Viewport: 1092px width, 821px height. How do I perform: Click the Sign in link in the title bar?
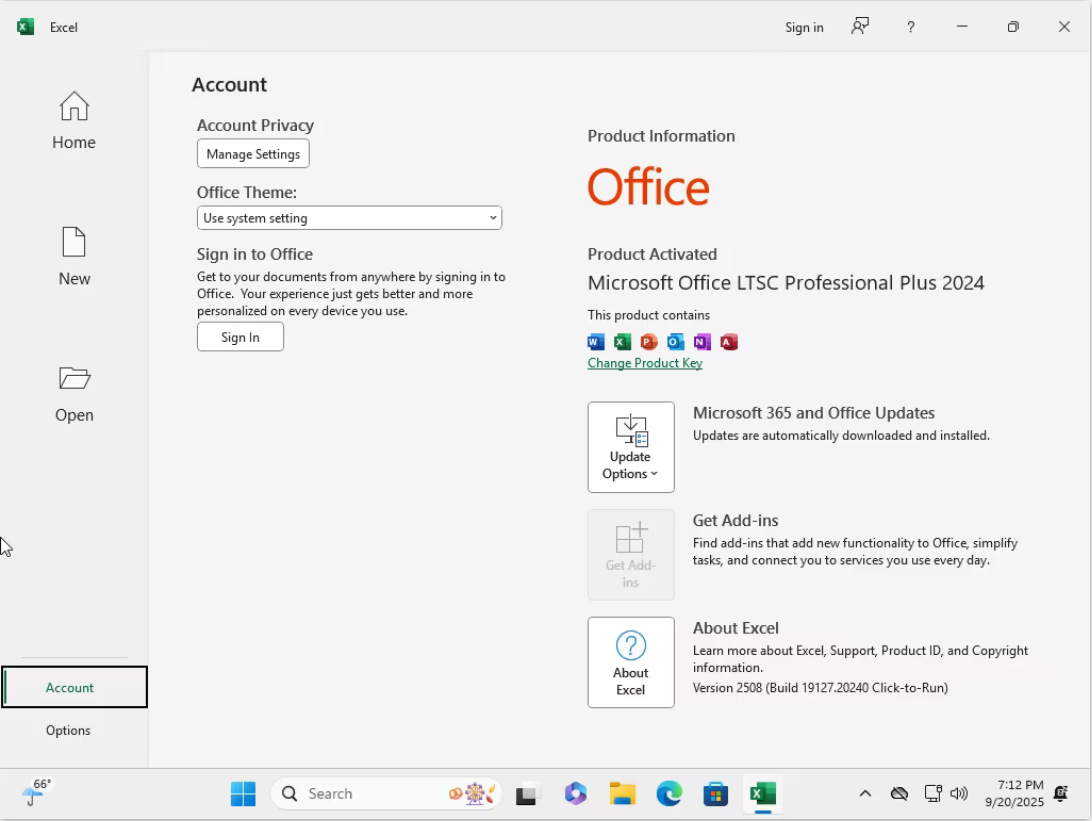804,27
